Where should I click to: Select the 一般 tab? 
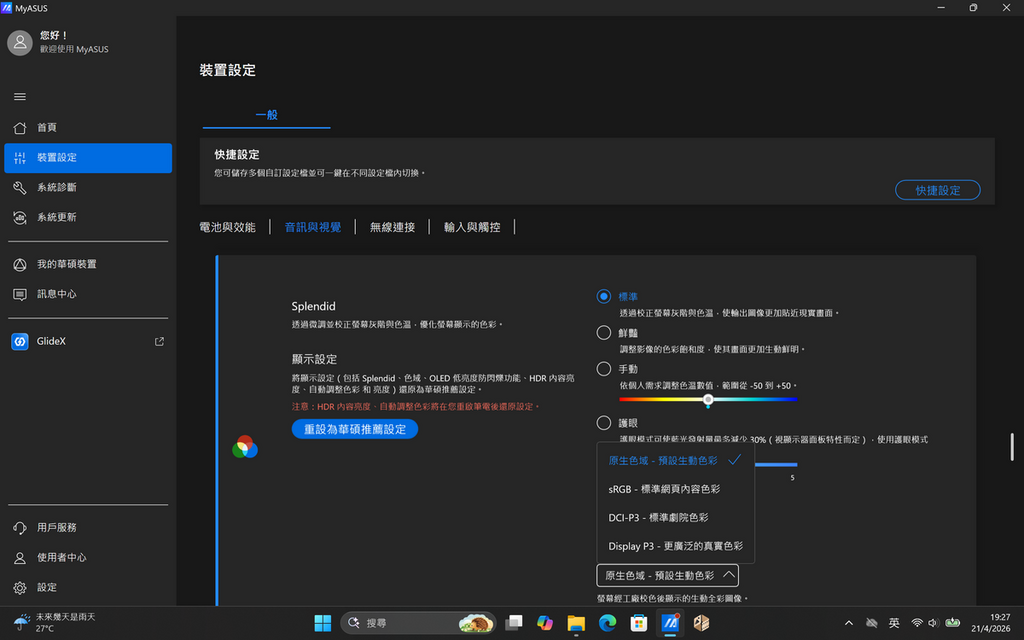(x=266, y=115)
